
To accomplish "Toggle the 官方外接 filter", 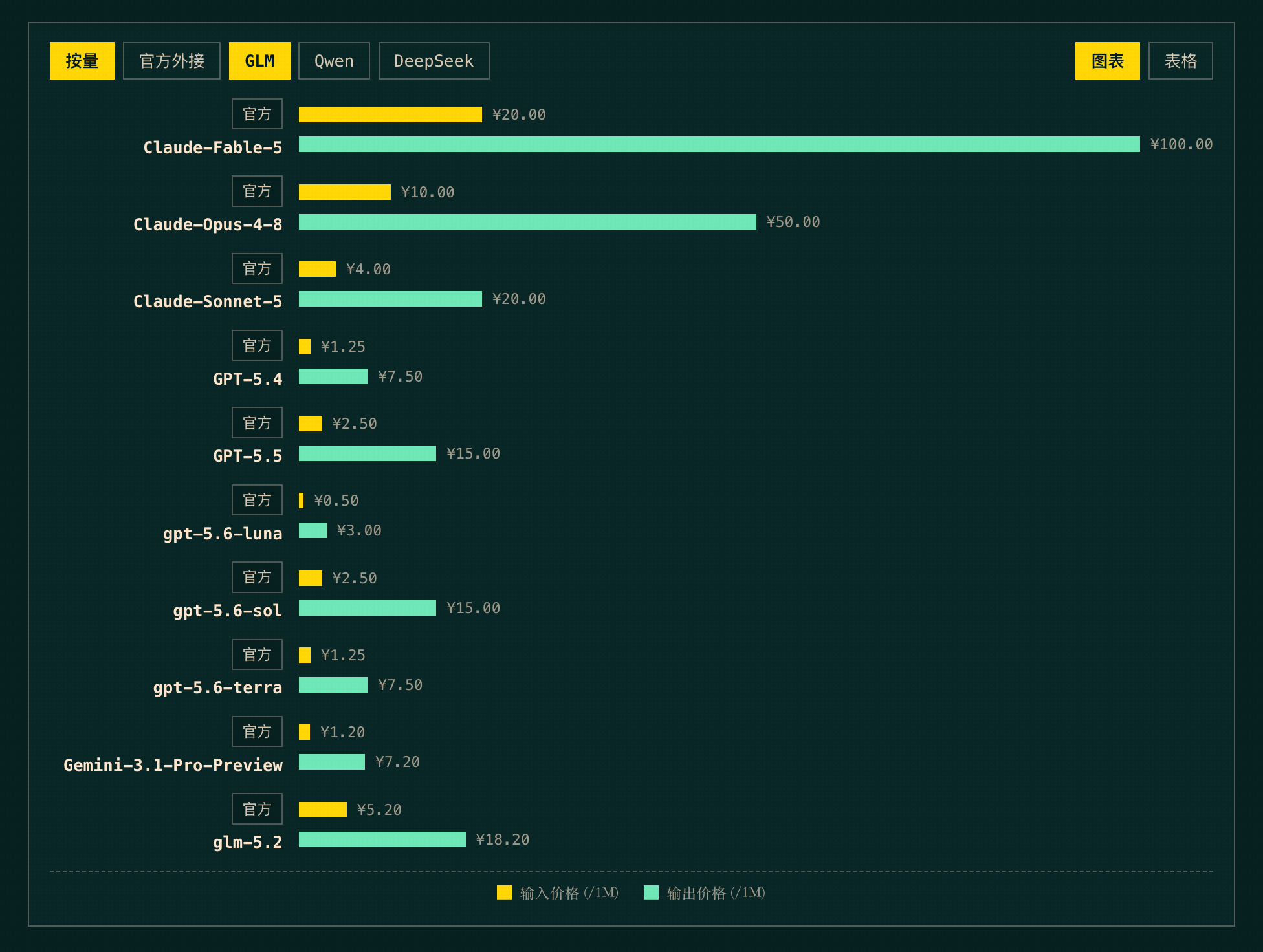I will click(171, 61).
